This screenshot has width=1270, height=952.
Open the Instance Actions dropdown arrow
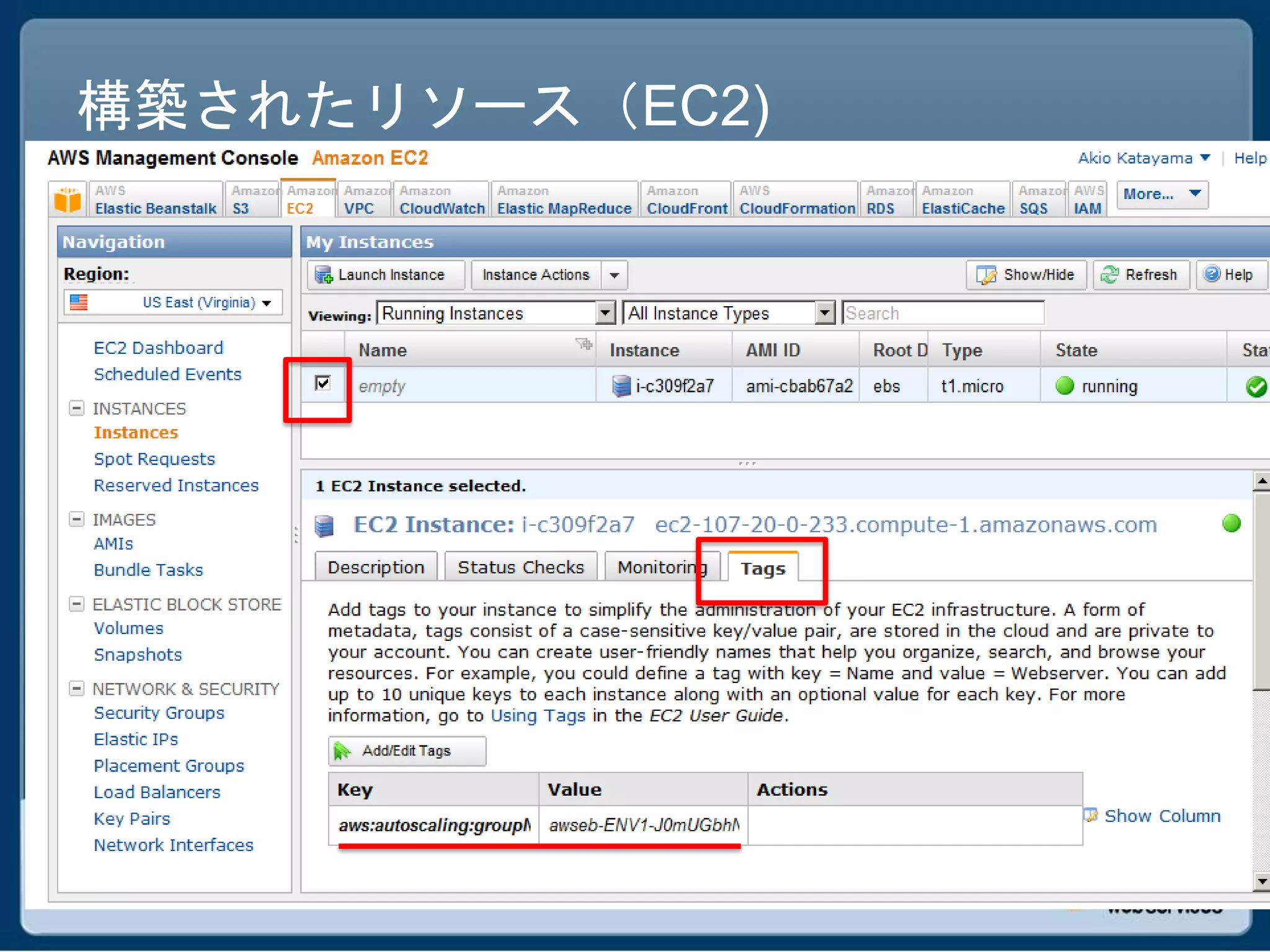click(x=615, y=275)
